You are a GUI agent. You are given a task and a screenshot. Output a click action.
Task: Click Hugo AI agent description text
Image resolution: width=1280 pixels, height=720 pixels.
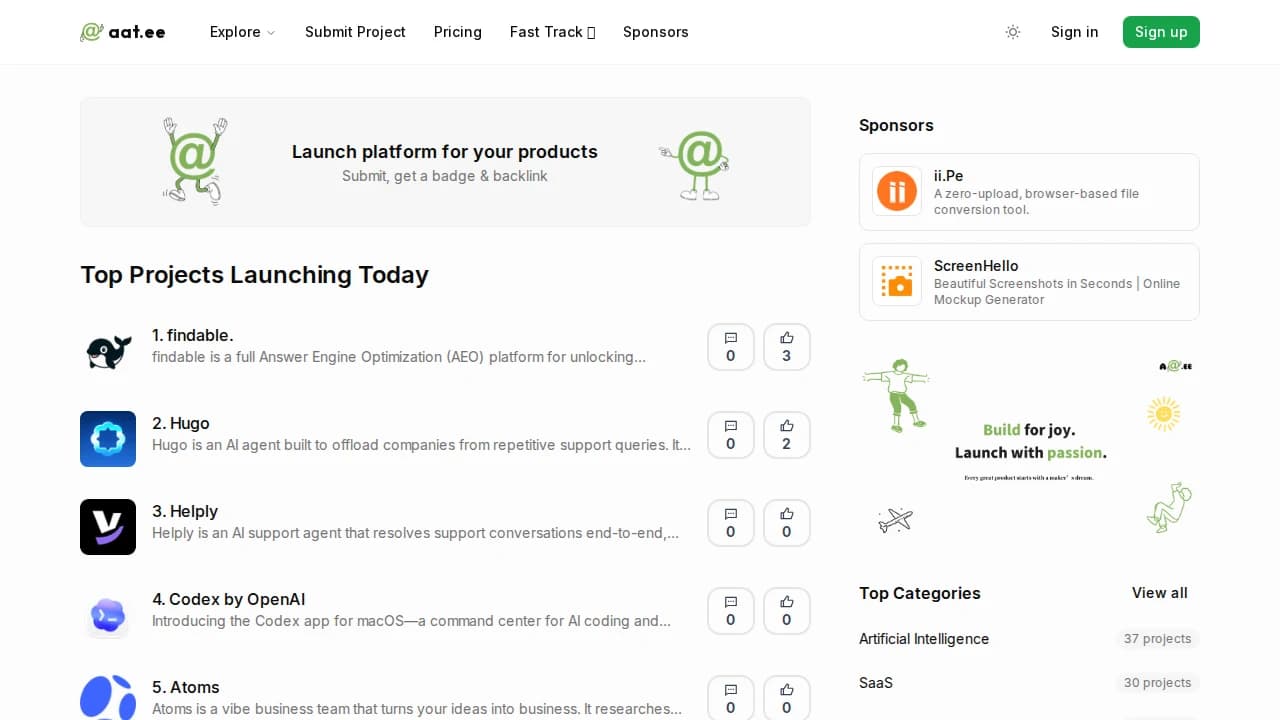pyautogui.click(x=421, y=445)
